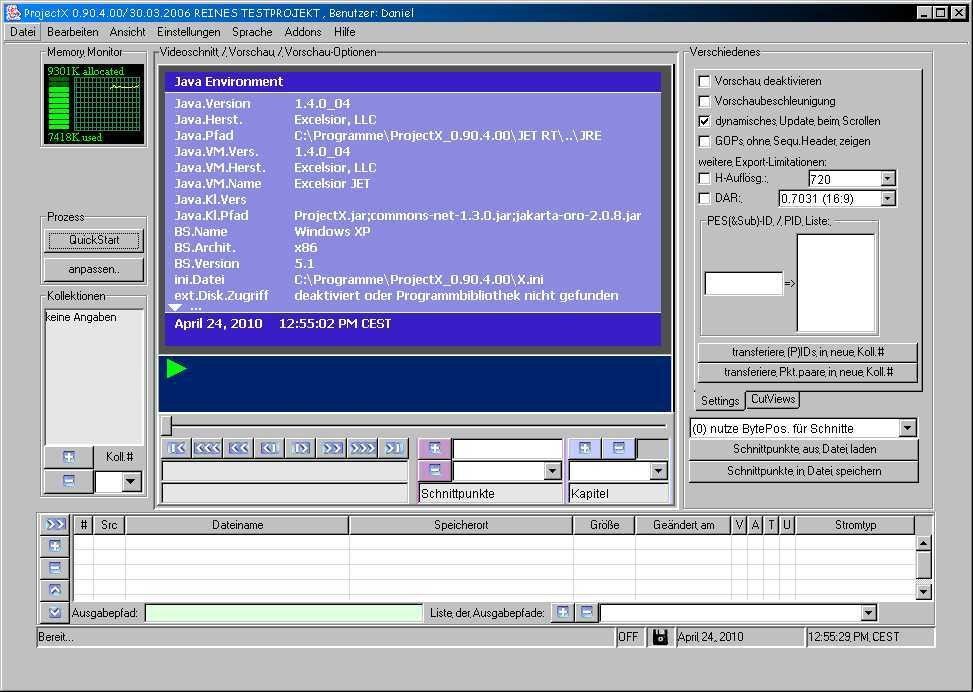Check the H-Auflösg. export limitation
The width and height of the screenshot is (973, 692).
704,178
